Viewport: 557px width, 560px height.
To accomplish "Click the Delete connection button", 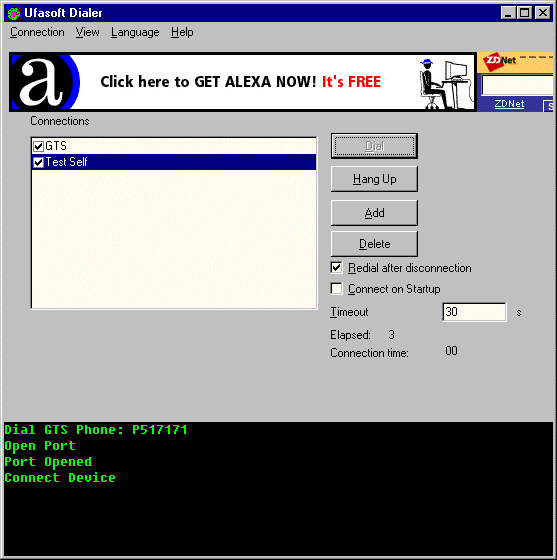I will pos(374,244).
